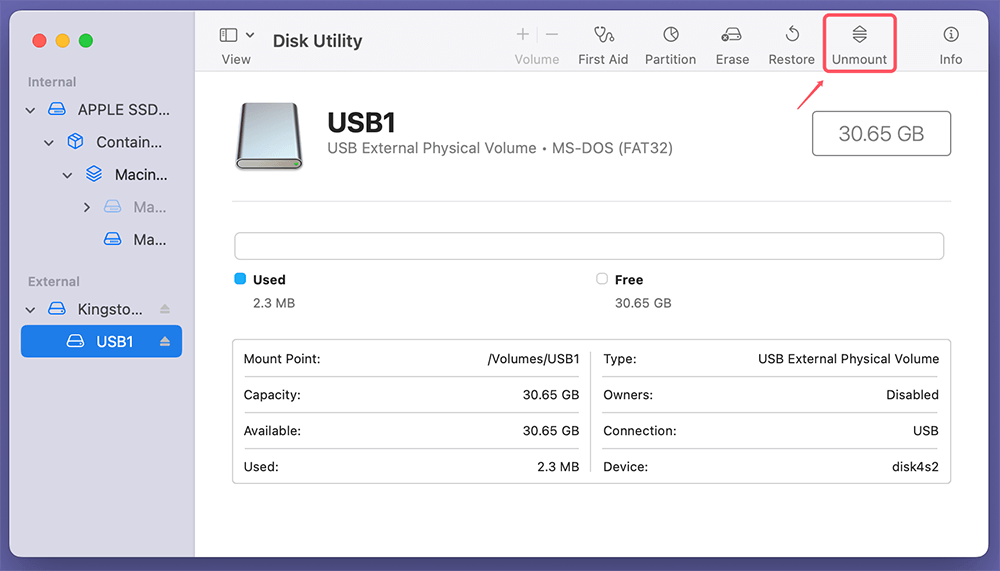The height and width of the screenshot is (571, 1000).
Task: Collapse the APPLE SSD disk tree
Action: (x=31, y=110)
